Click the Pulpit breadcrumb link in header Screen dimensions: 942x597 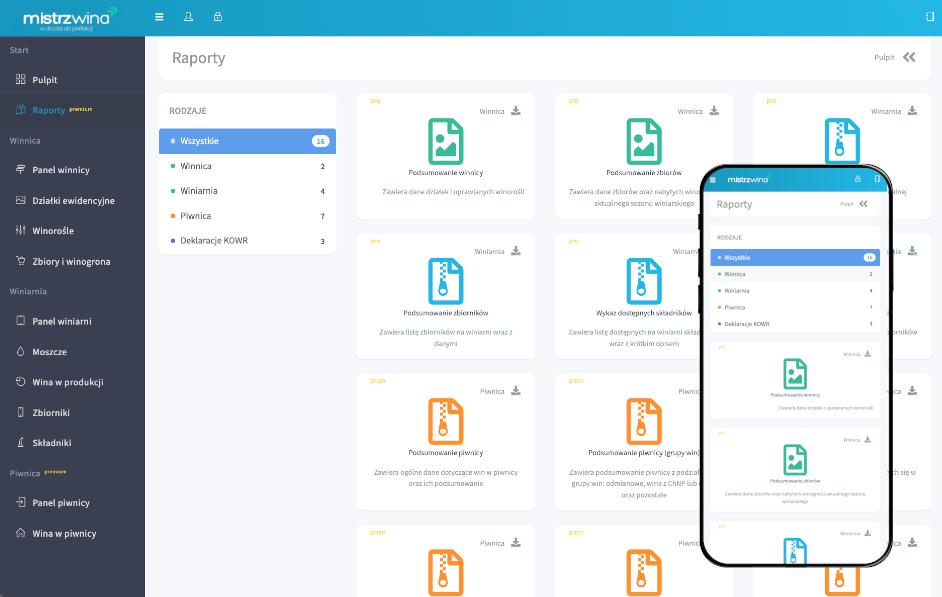coord(884,58)
